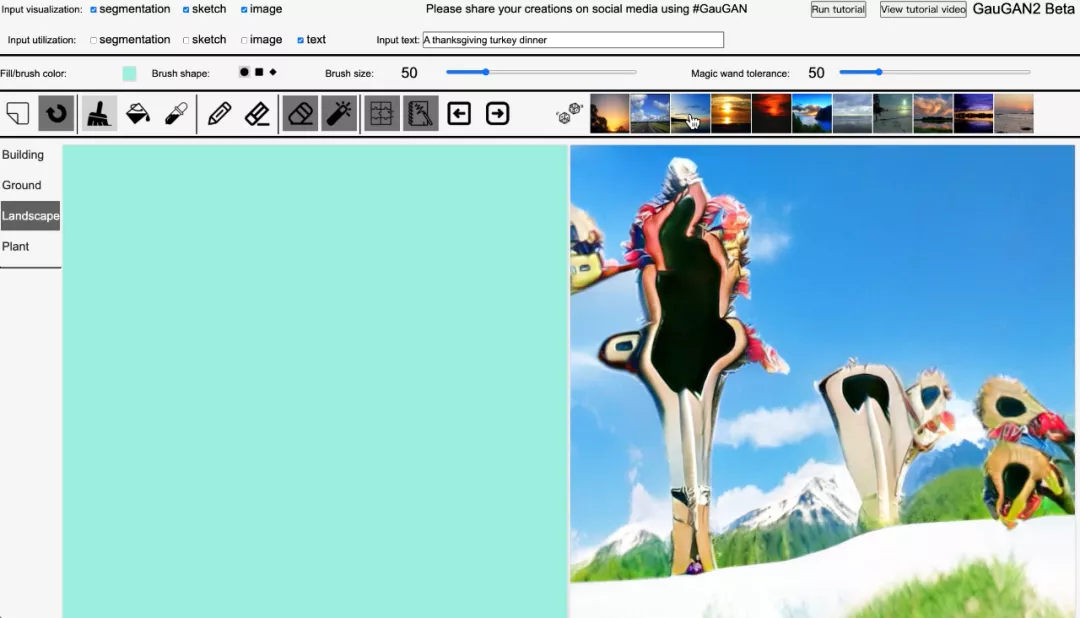Click View tutorial video button

pyautogui.click(x=922, y=10)
